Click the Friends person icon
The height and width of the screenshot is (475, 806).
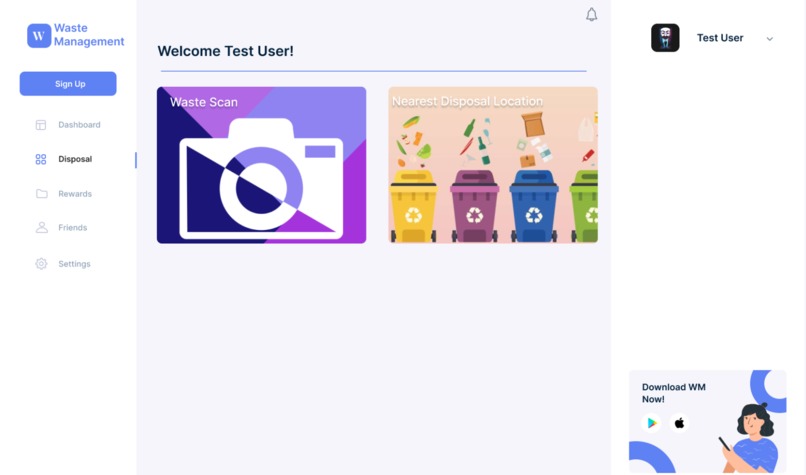pyautogui.click(x=42, y=227)
